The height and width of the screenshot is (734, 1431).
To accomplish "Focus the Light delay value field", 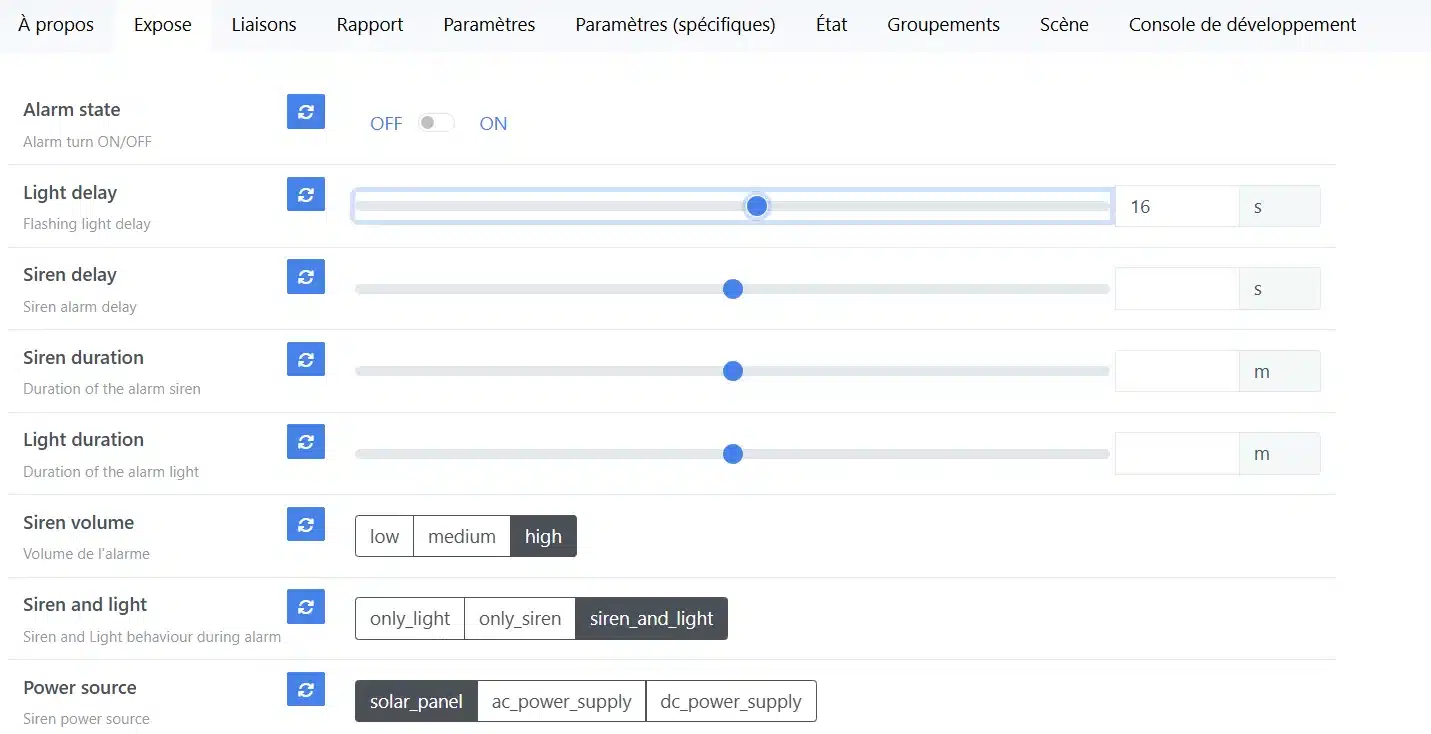I will 1176,207.
